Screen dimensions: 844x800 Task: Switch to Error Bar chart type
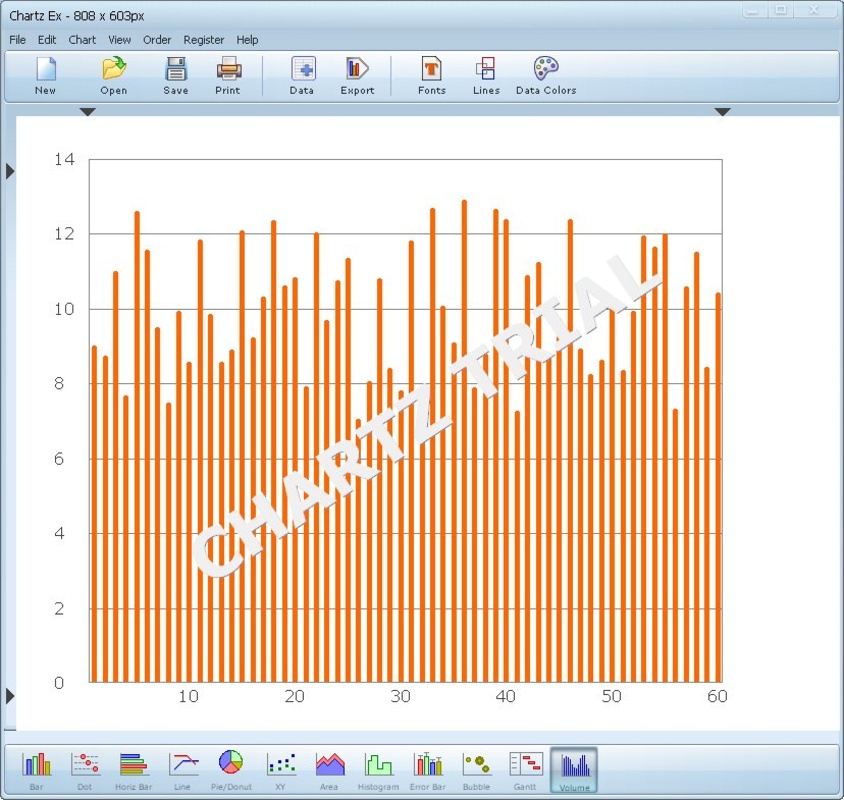pos(428,770)
